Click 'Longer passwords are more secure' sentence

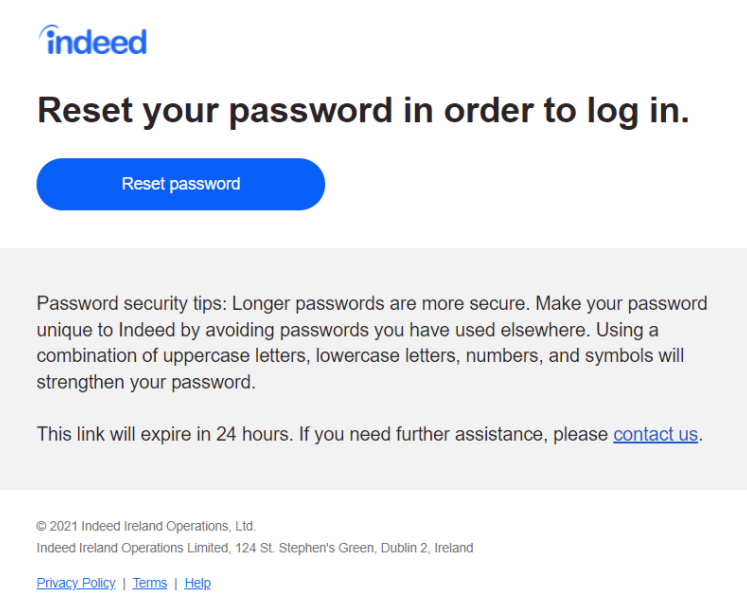(381, 304)
